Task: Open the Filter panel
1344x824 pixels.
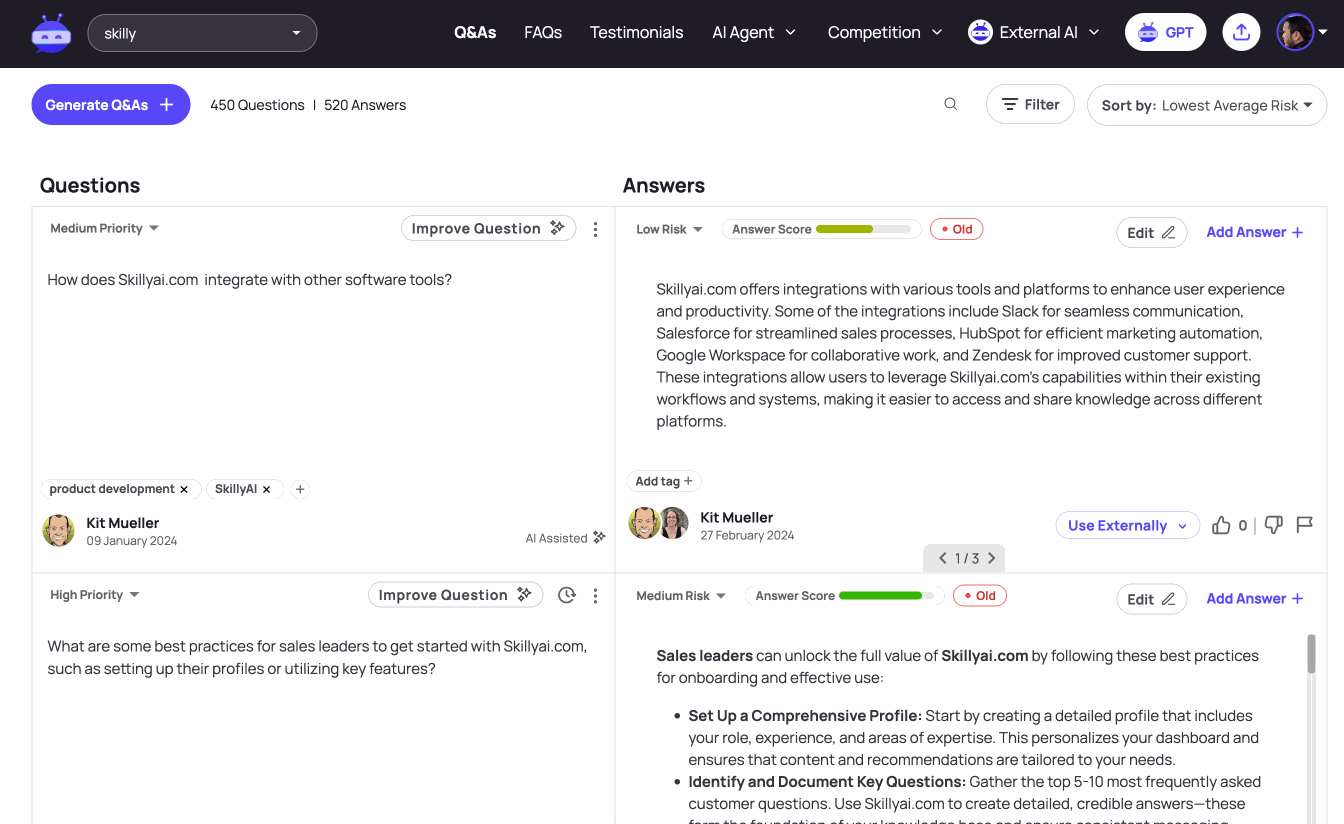Action: pyautogui.click(x=1030, y=104)
